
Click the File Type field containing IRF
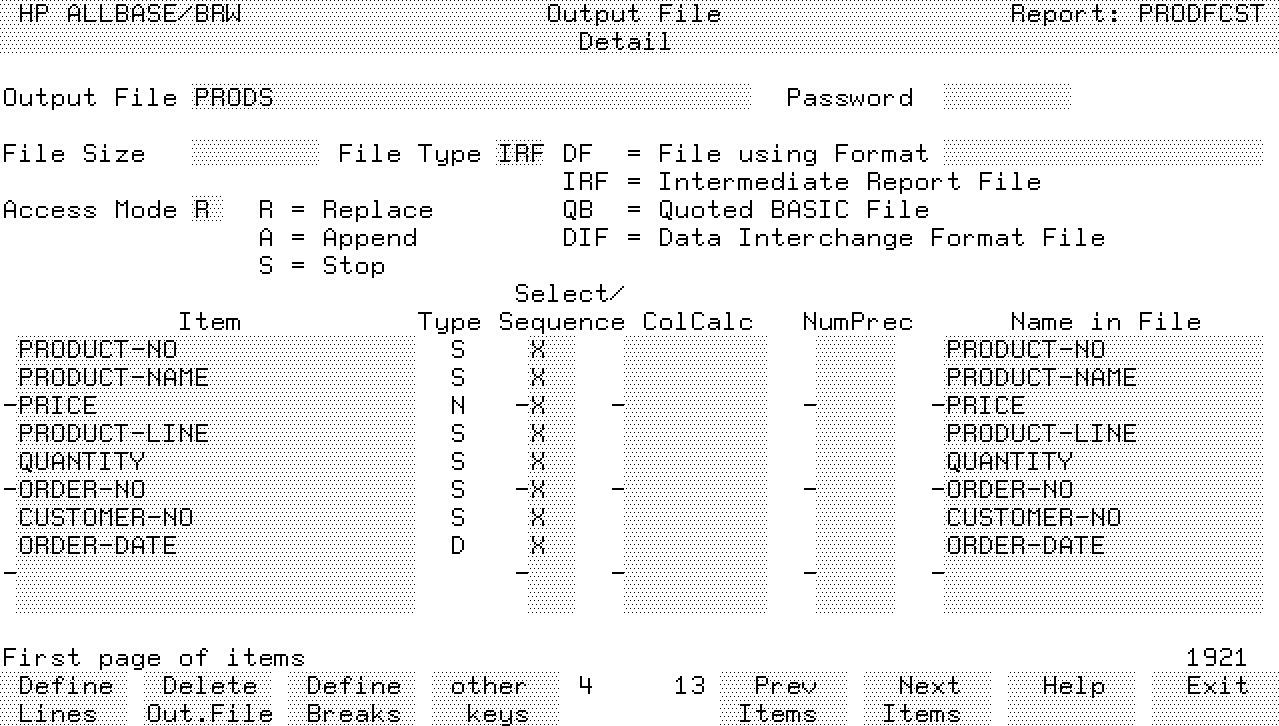[x=521, y=154]
